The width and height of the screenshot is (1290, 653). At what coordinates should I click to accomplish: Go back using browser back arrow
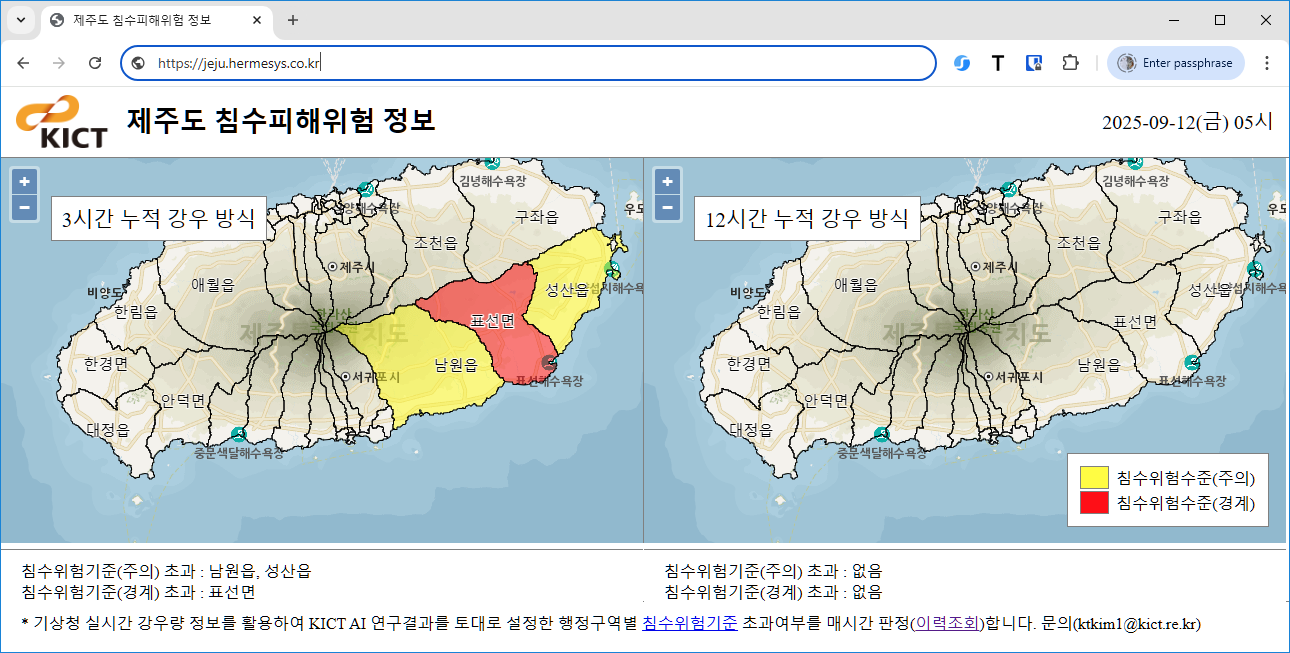pos(24,63)
